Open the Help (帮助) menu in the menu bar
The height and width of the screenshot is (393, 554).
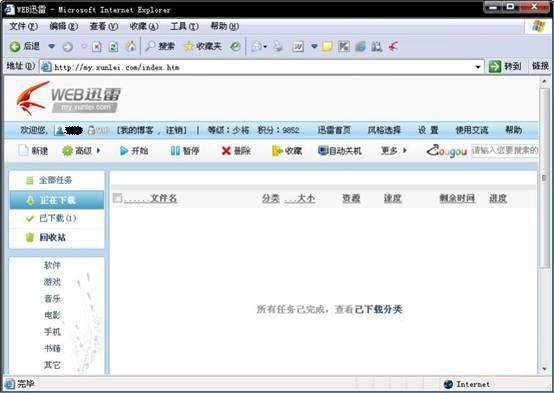click(x=225, y=26)
